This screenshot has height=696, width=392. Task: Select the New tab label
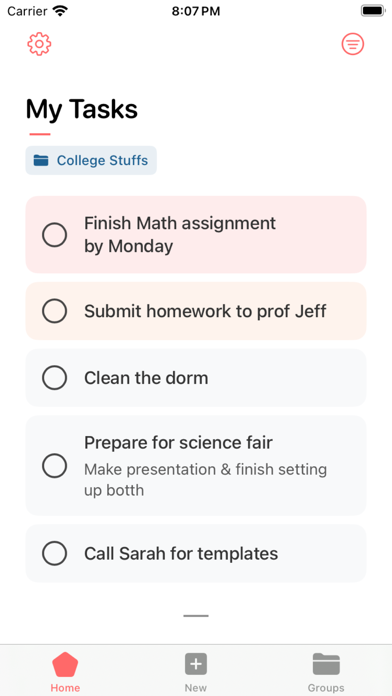tap(196, 688)
